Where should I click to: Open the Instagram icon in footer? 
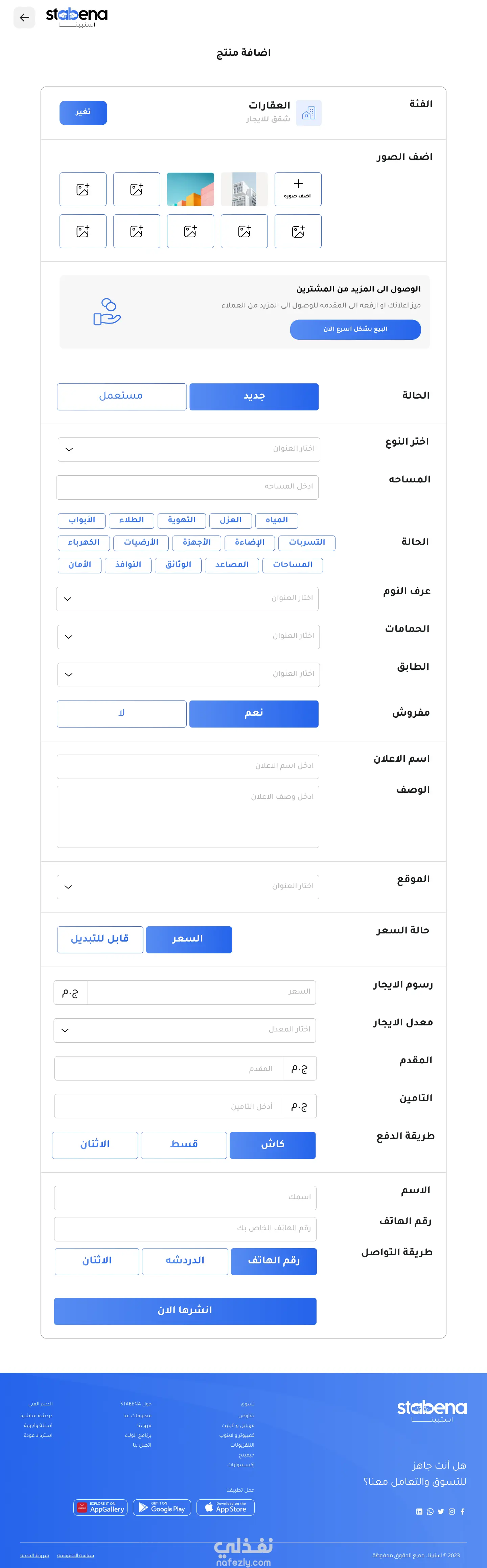(452, 1512)
